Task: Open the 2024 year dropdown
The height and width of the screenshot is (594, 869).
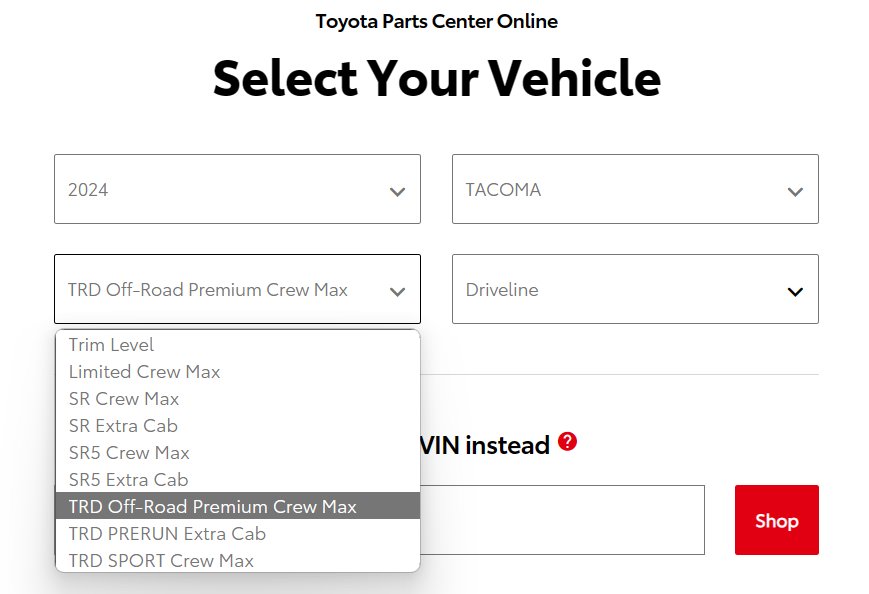Action: pos(237,189)
